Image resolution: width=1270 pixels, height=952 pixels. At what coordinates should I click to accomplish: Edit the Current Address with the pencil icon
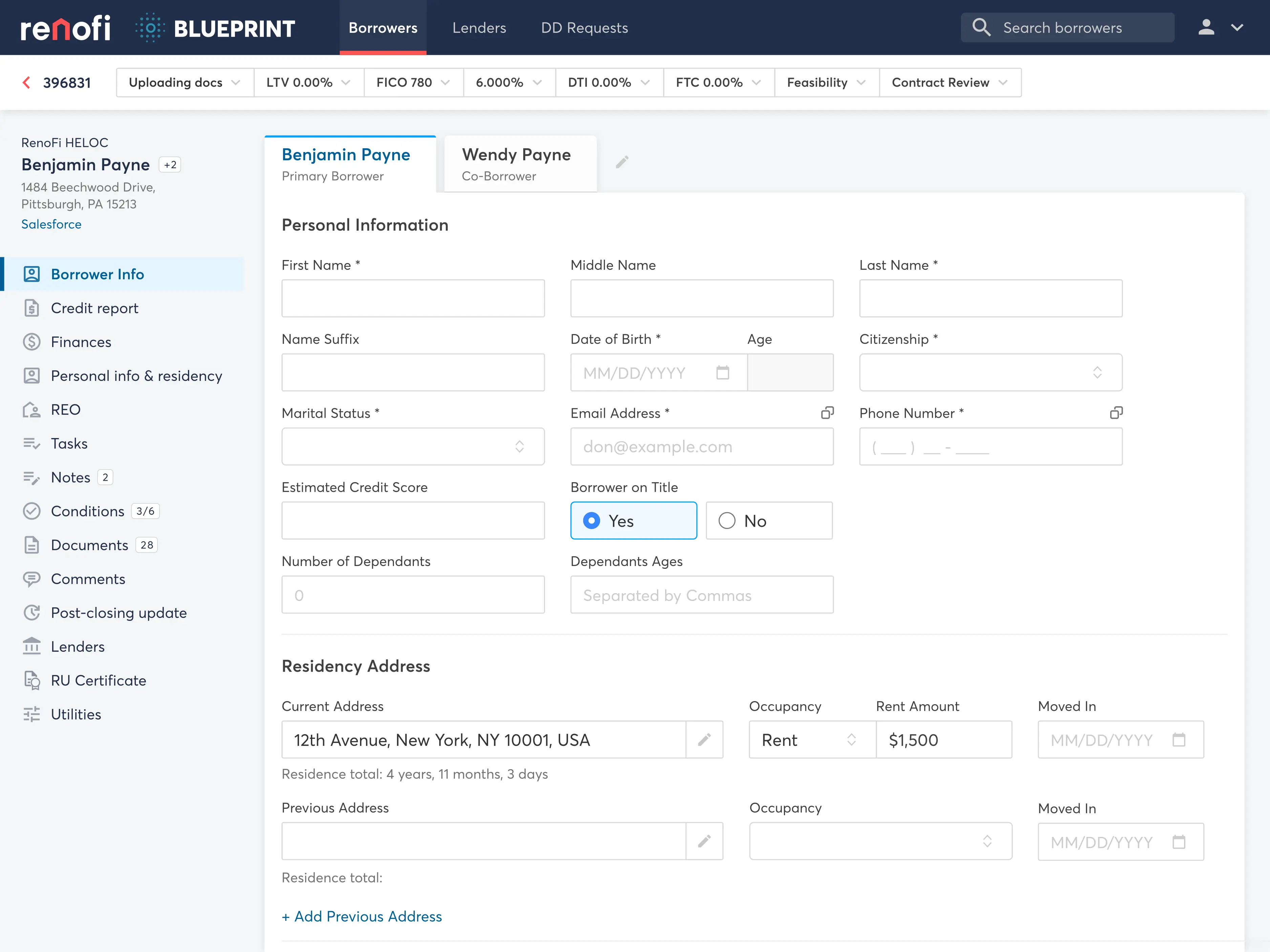pos(704,740)
